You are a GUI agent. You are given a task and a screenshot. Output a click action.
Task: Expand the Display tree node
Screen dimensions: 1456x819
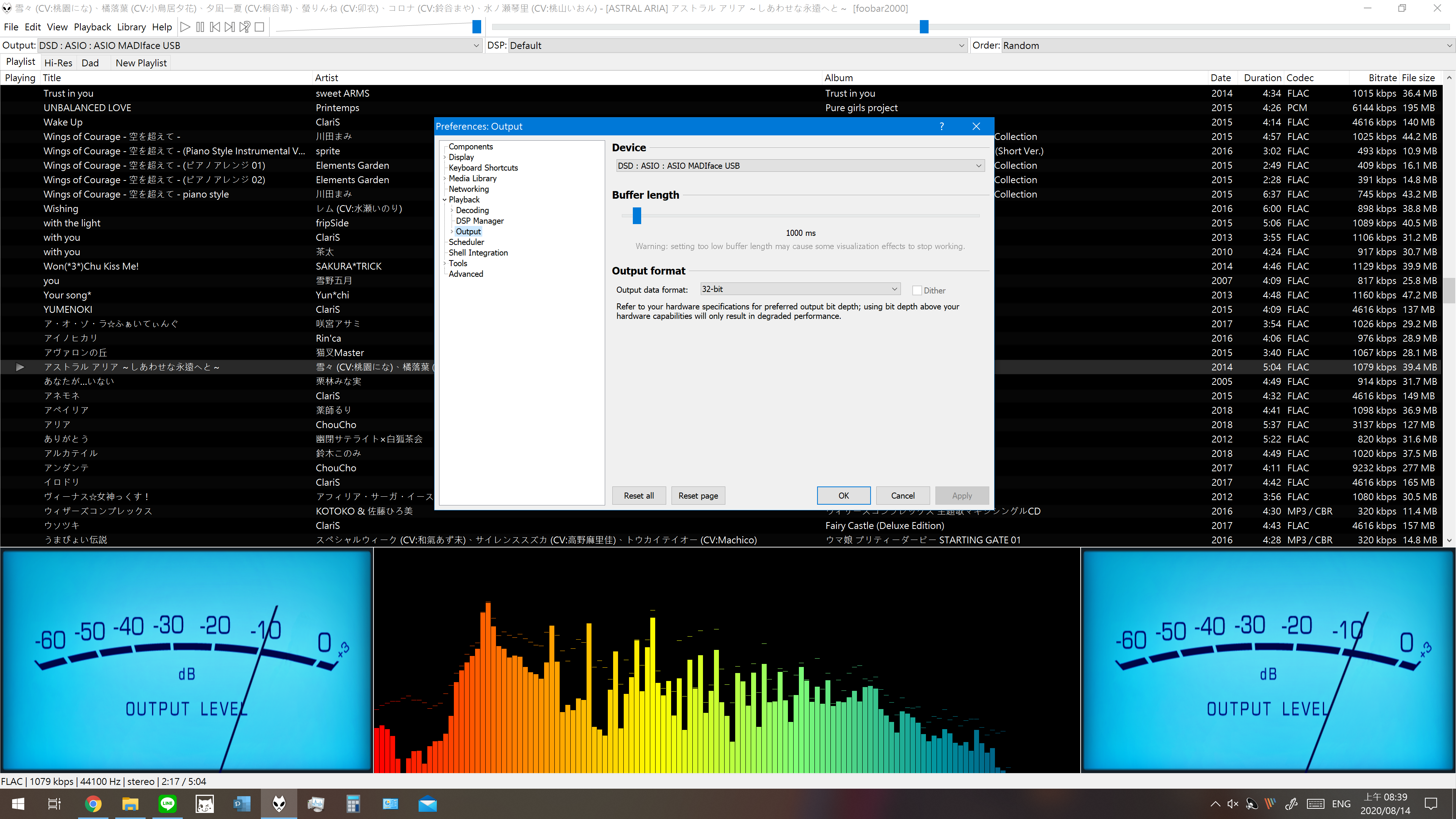(x=444, y=157)
